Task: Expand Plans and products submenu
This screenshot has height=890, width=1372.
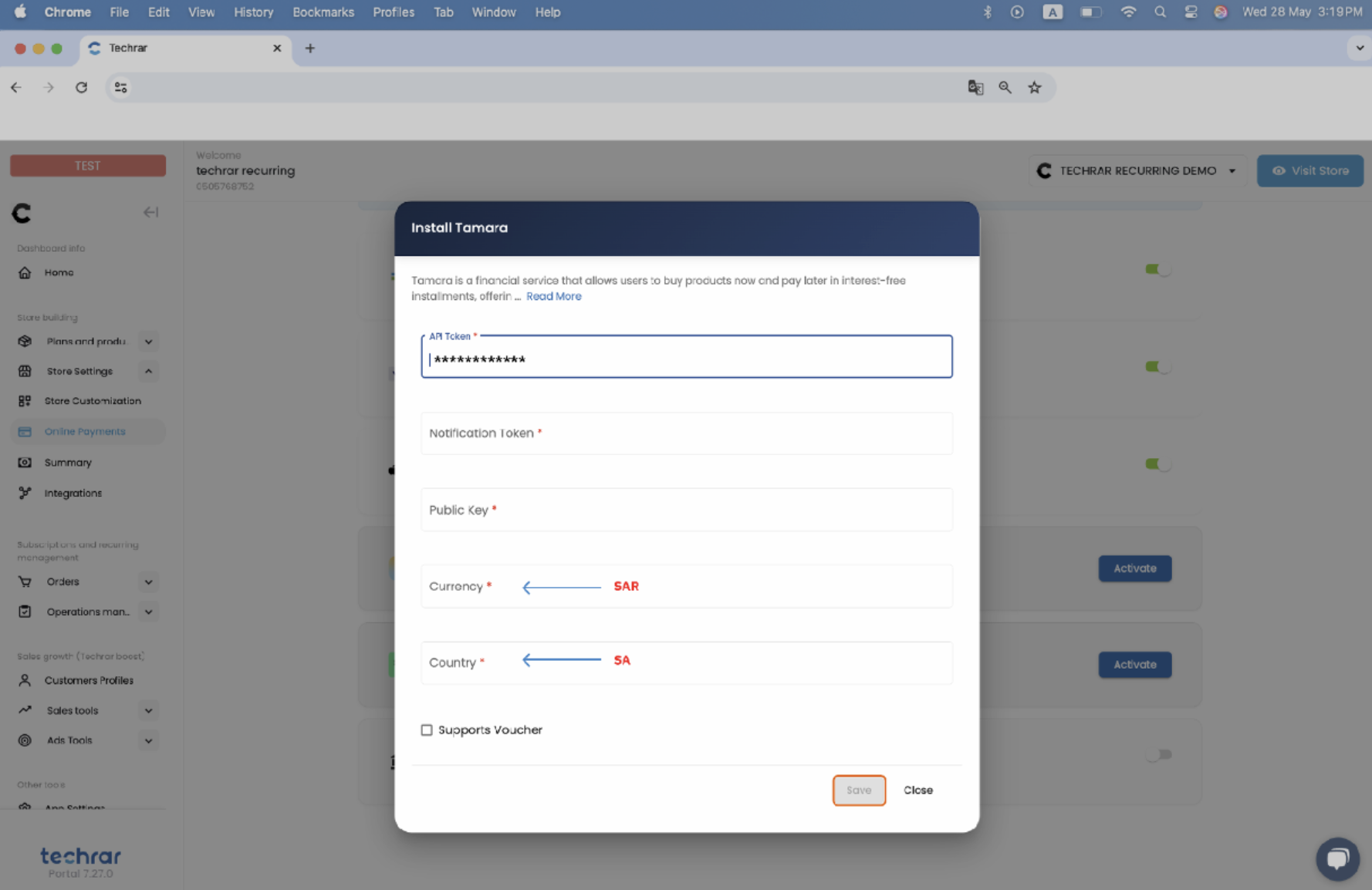Action: [x=148, y=341]
